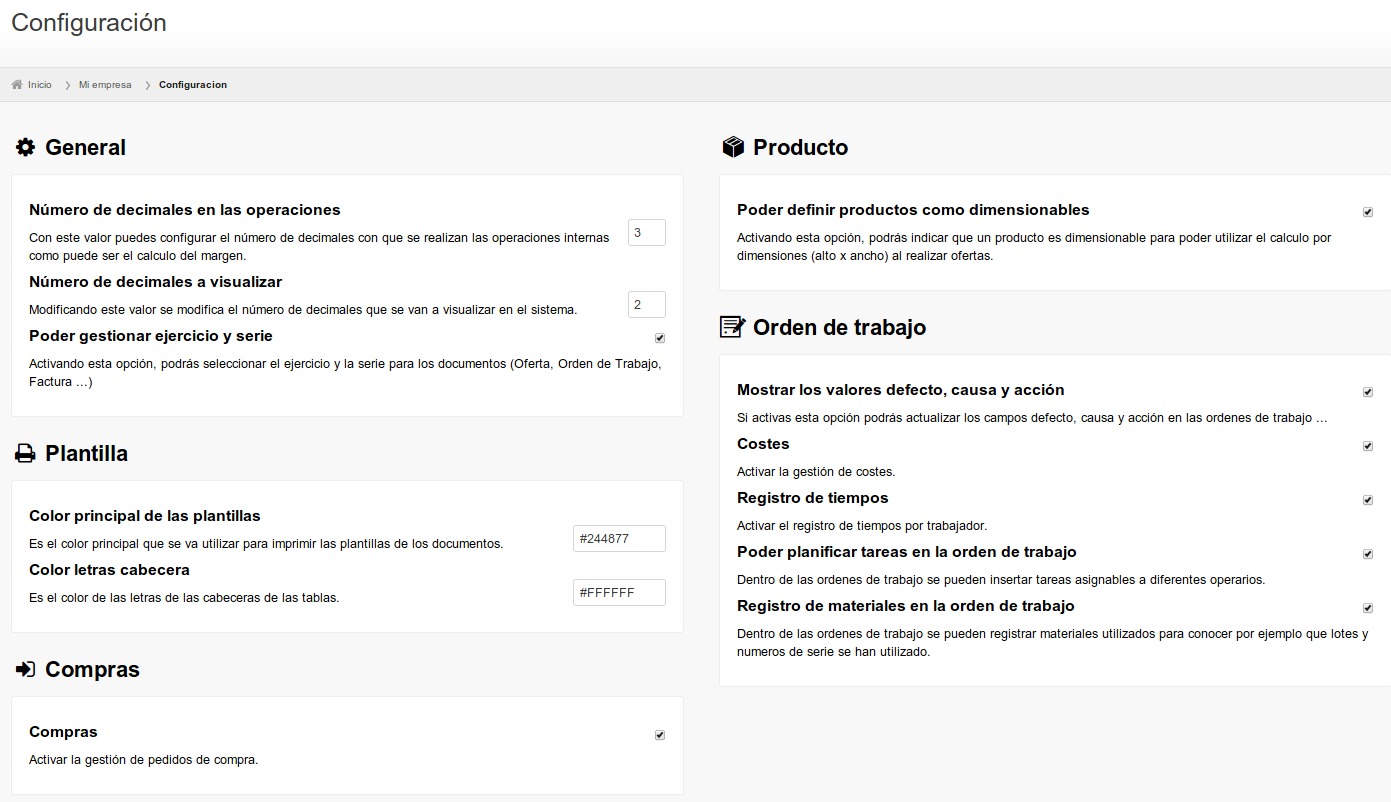Viewport: 1391px width, 802px height.
Task: Click description about cabeceras de las tablas
Action: pos(184,598)
